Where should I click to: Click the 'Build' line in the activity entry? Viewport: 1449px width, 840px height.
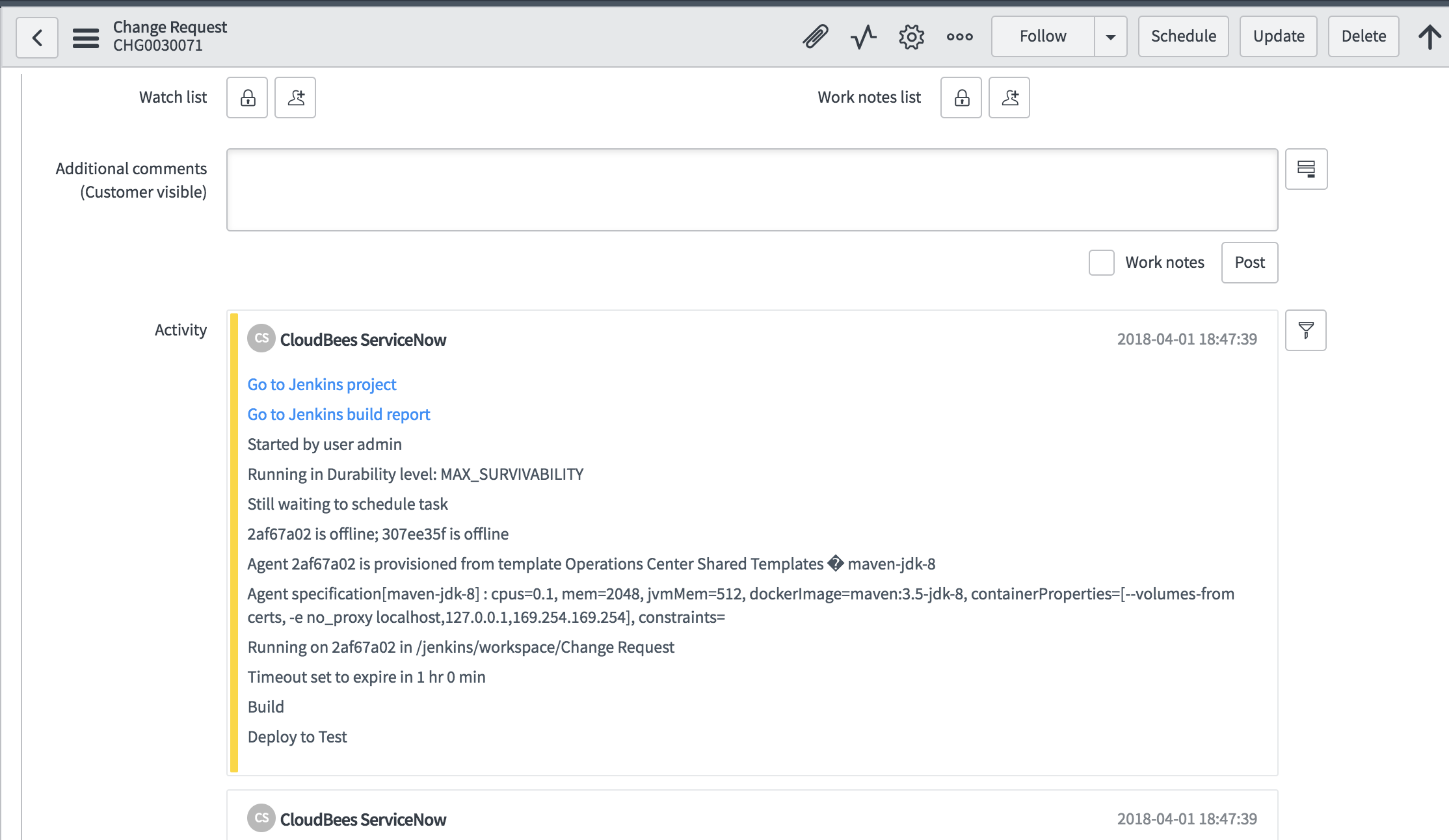266,707
